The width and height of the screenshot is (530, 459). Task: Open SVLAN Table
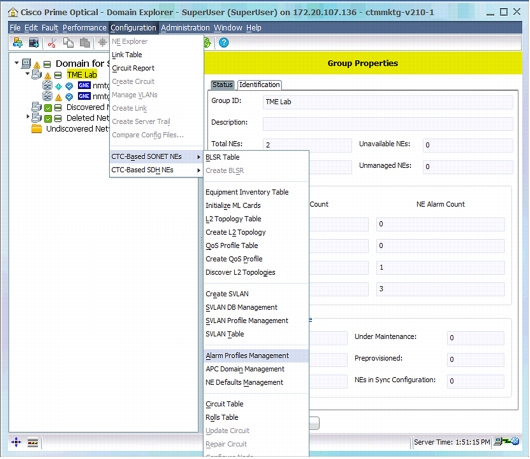(257, 334)
